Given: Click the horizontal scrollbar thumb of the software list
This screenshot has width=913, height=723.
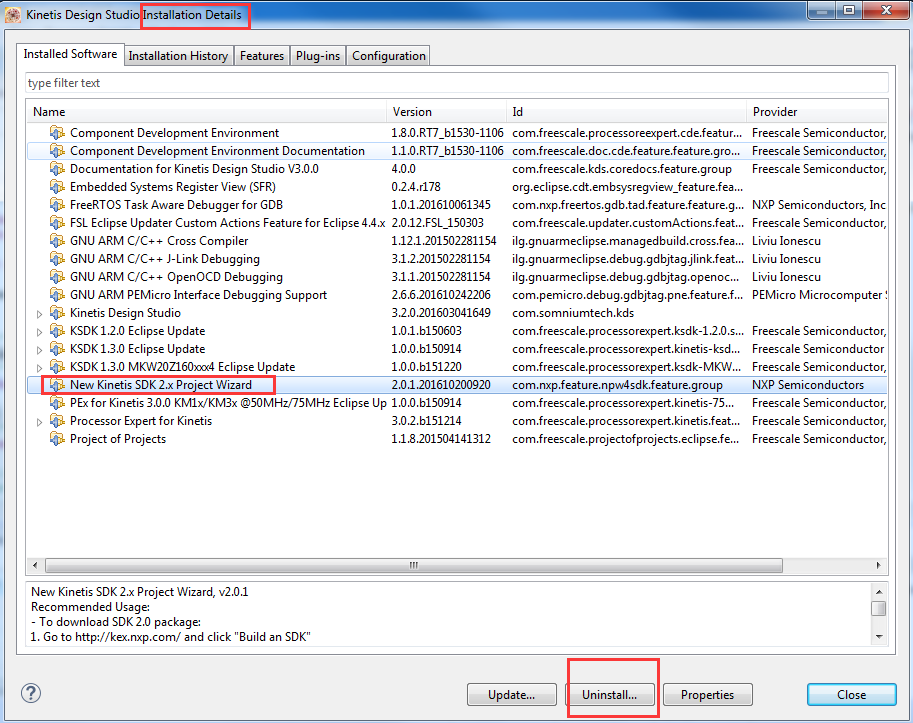Looking at the screenshot, I should (414, 565).
